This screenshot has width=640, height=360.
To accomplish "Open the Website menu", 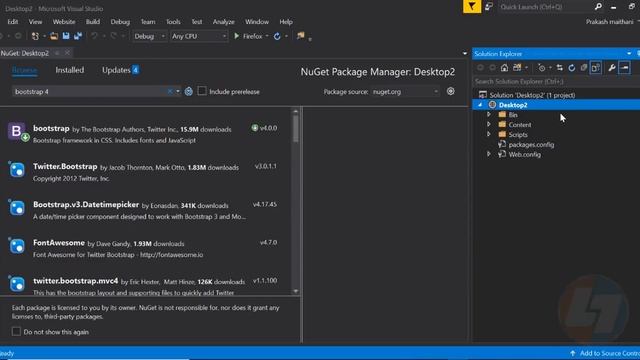I will [x=64, y=22].
